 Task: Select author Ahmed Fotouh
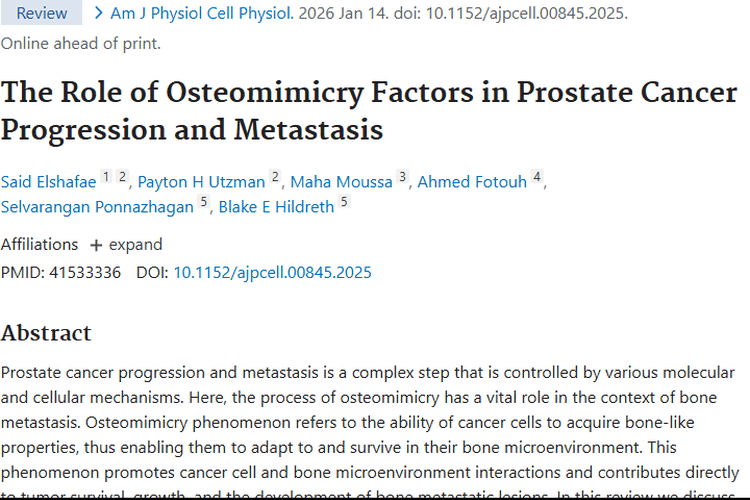[472, 181]
